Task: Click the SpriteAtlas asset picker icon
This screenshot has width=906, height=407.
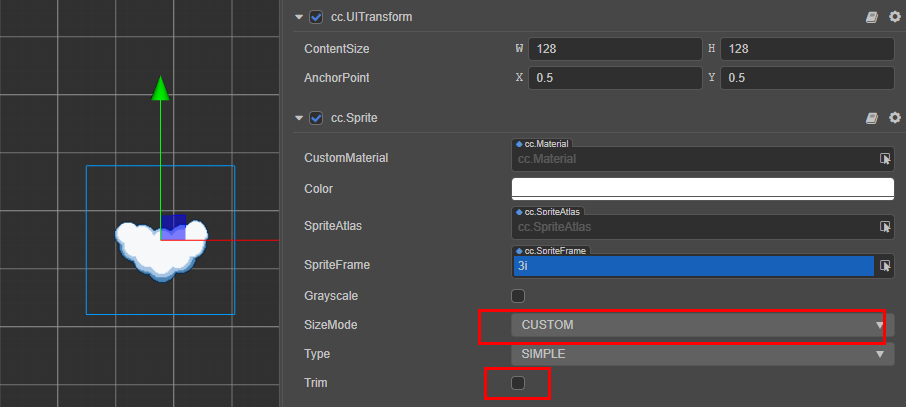Action: [885, 227]
